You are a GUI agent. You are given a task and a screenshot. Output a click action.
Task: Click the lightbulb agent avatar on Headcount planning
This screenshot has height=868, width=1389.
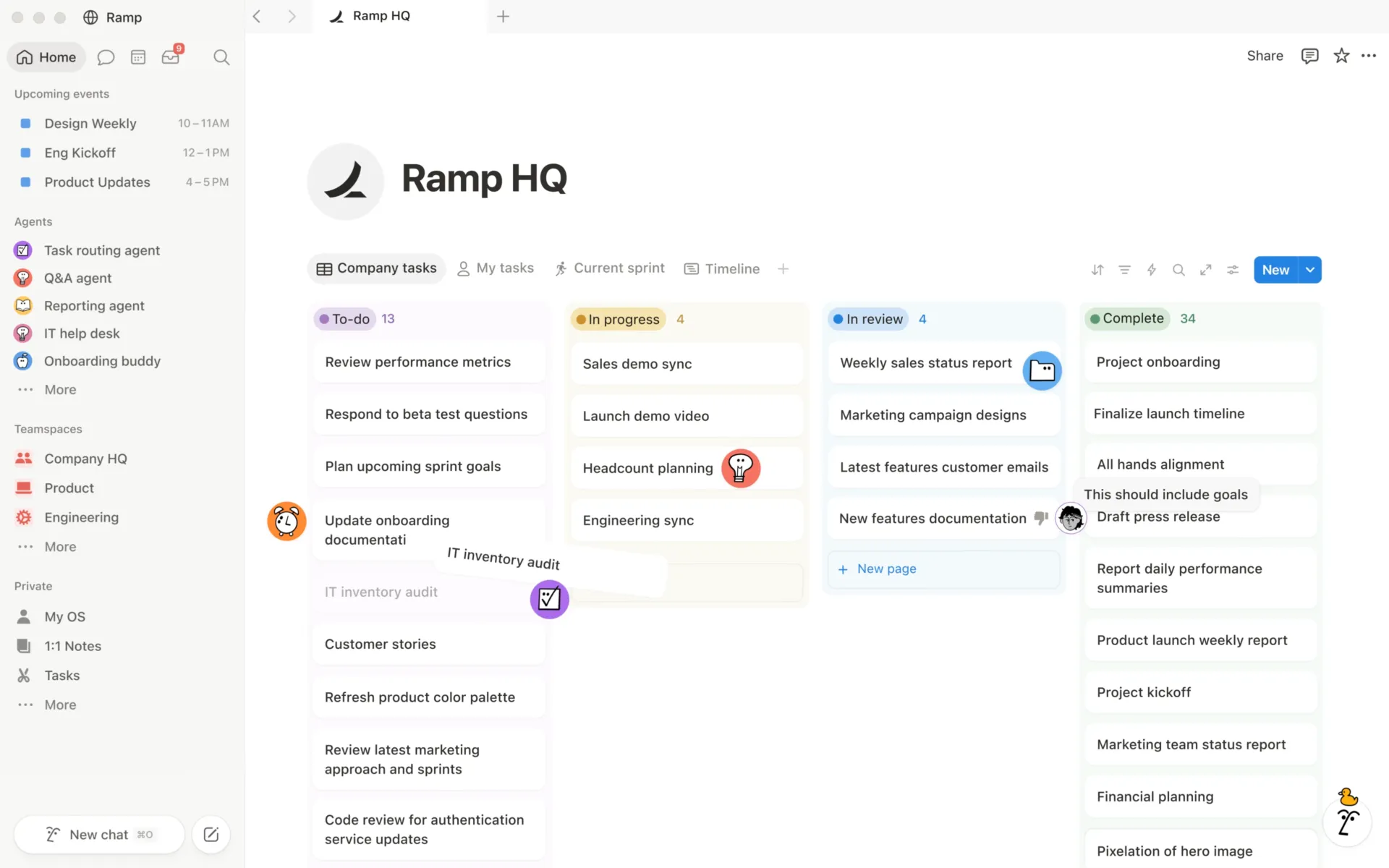[x=741, y=468]
